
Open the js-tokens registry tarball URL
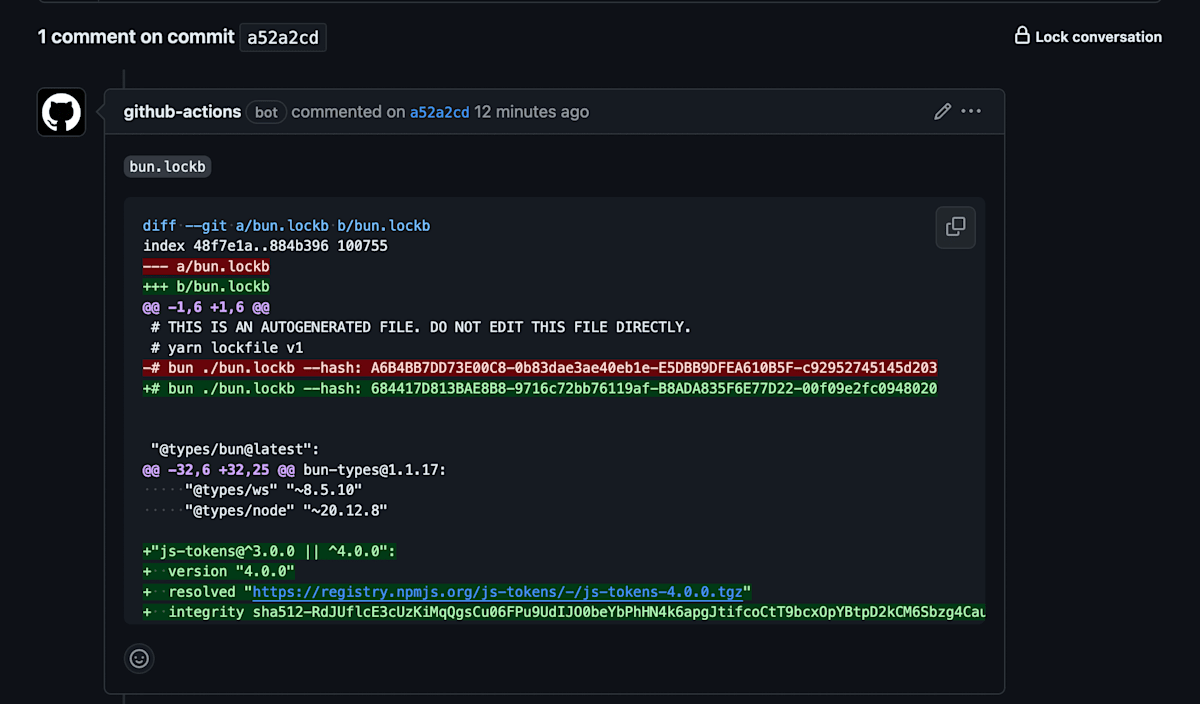coord(497,592)
